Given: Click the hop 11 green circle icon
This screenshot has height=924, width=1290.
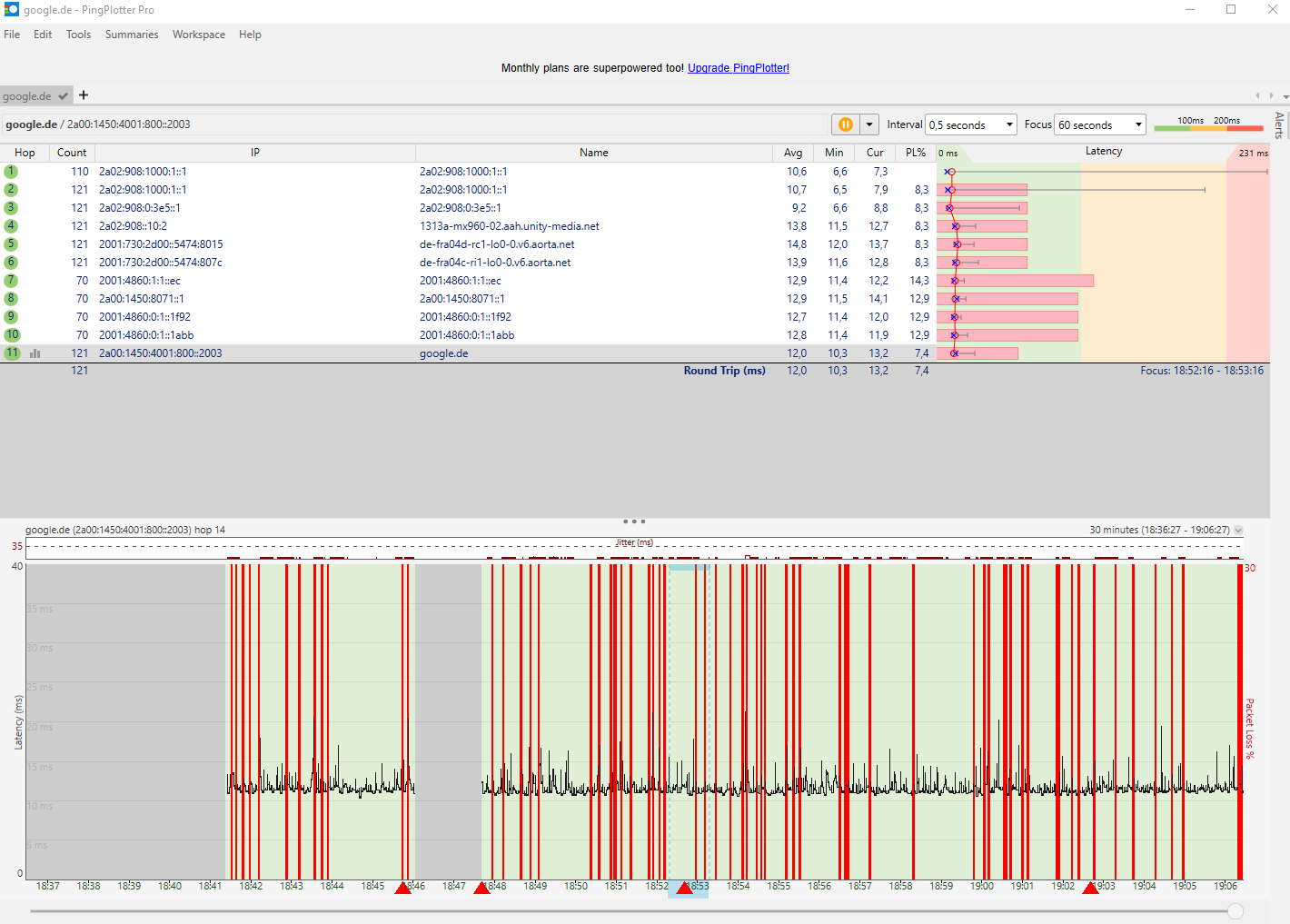Looking at the screenshot, I should point(12,353).
